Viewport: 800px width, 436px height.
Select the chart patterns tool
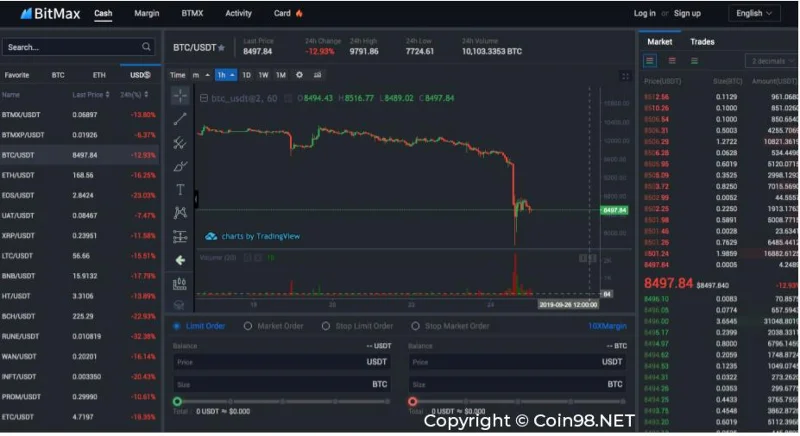[x=180, y=213]
